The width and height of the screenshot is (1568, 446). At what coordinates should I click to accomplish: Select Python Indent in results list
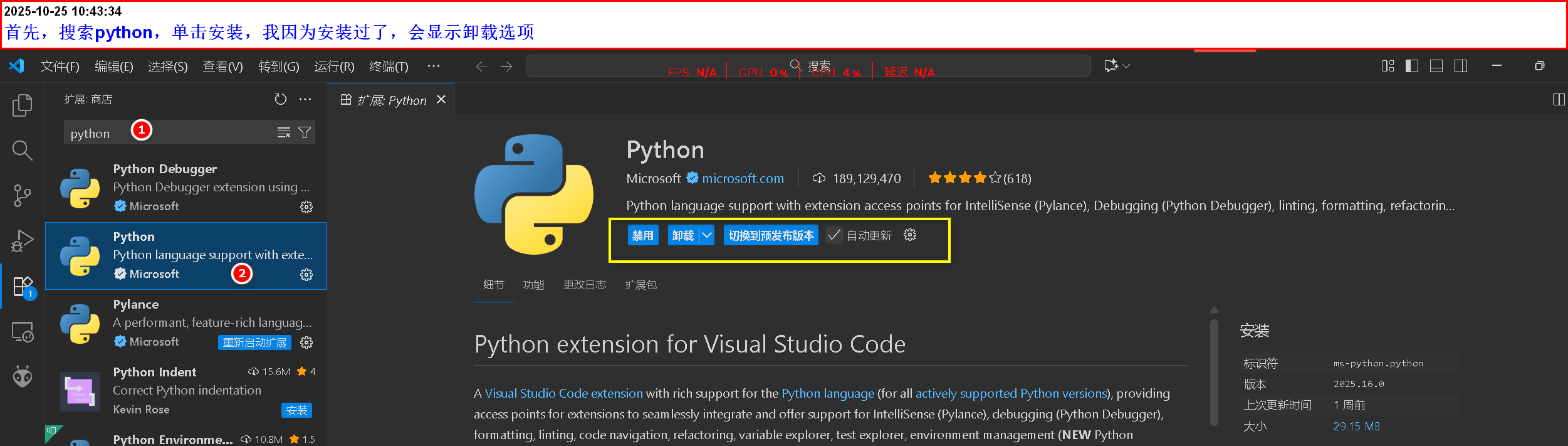(186, 391)
